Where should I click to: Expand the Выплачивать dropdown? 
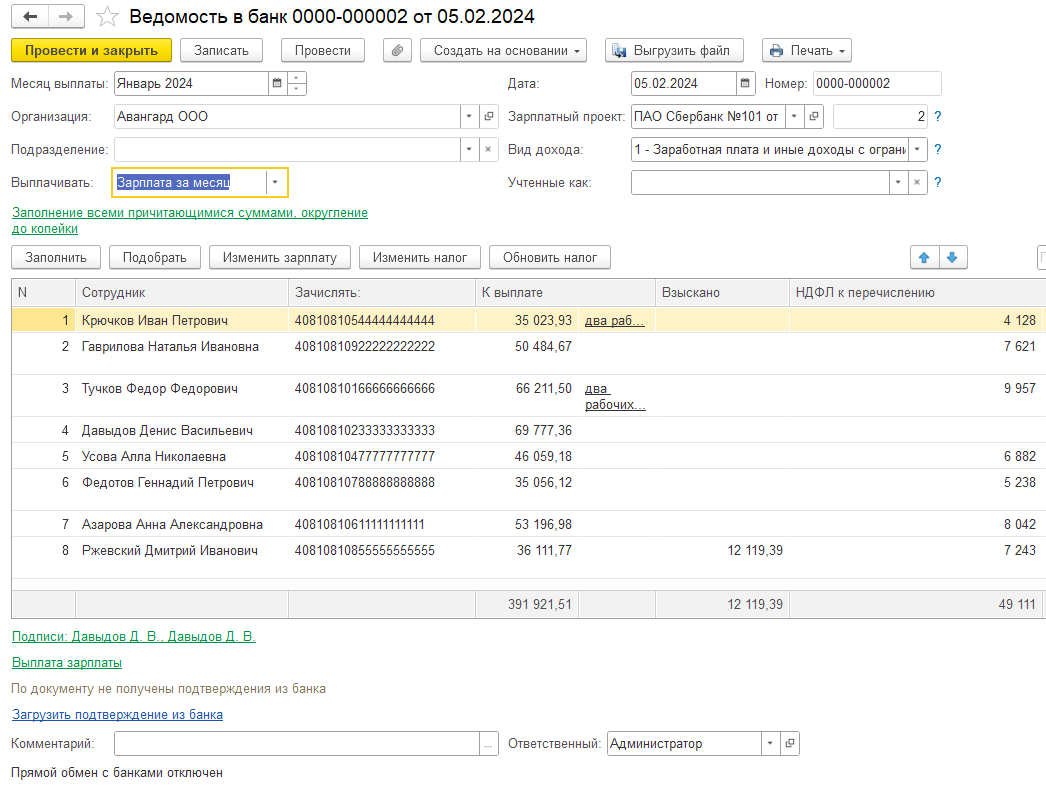(275, 182)
